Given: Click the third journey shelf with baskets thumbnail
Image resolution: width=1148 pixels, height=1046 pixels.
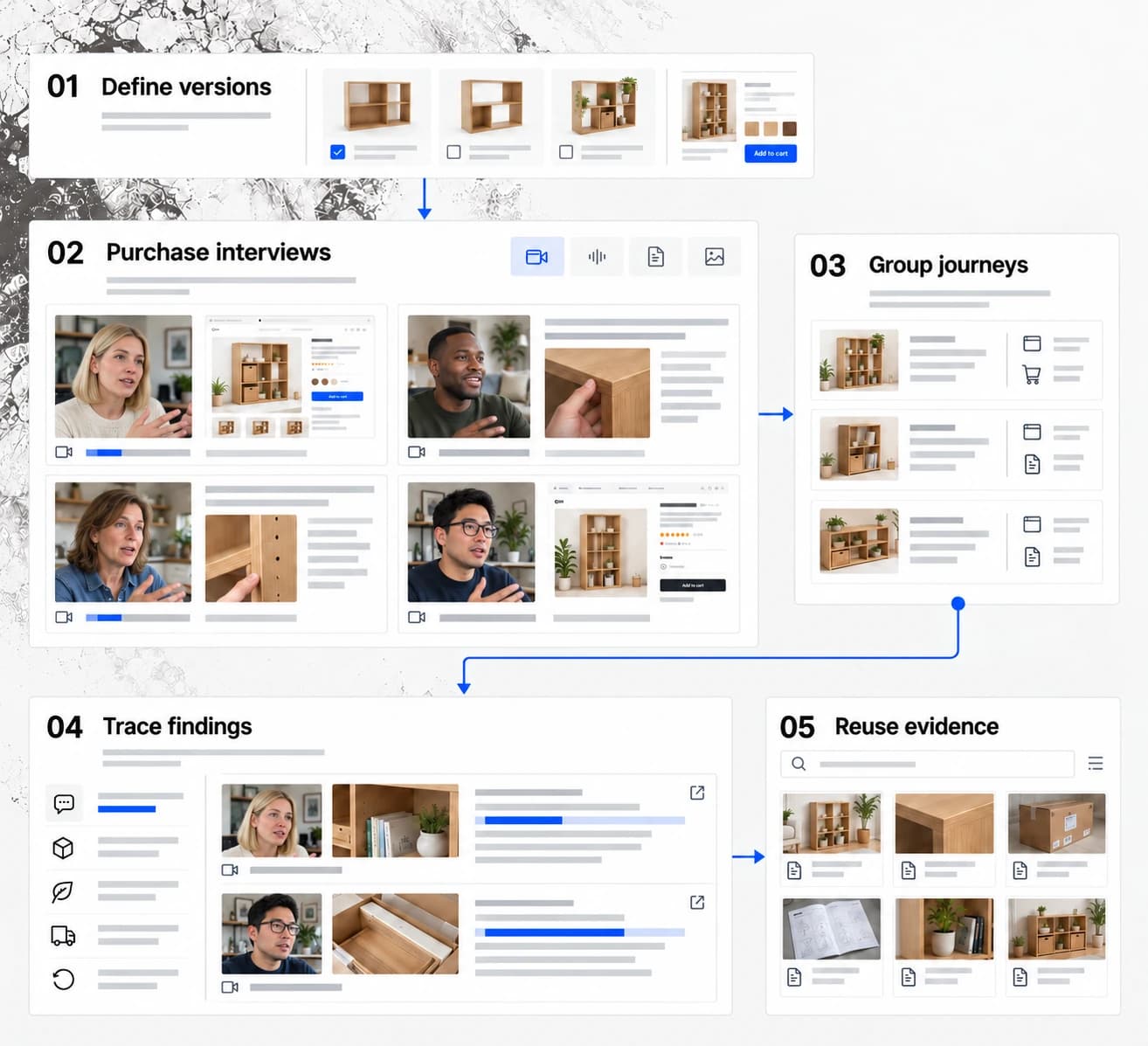Looking at the screenshot, I should click(859, 541).
